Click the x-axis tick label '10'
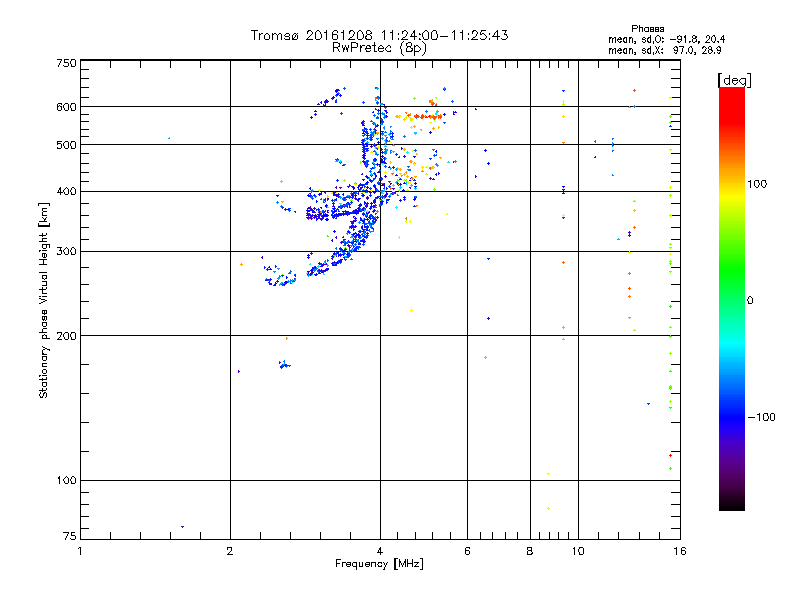The height and width of the screenshot is (600, 800). click(x=578, y=552)
